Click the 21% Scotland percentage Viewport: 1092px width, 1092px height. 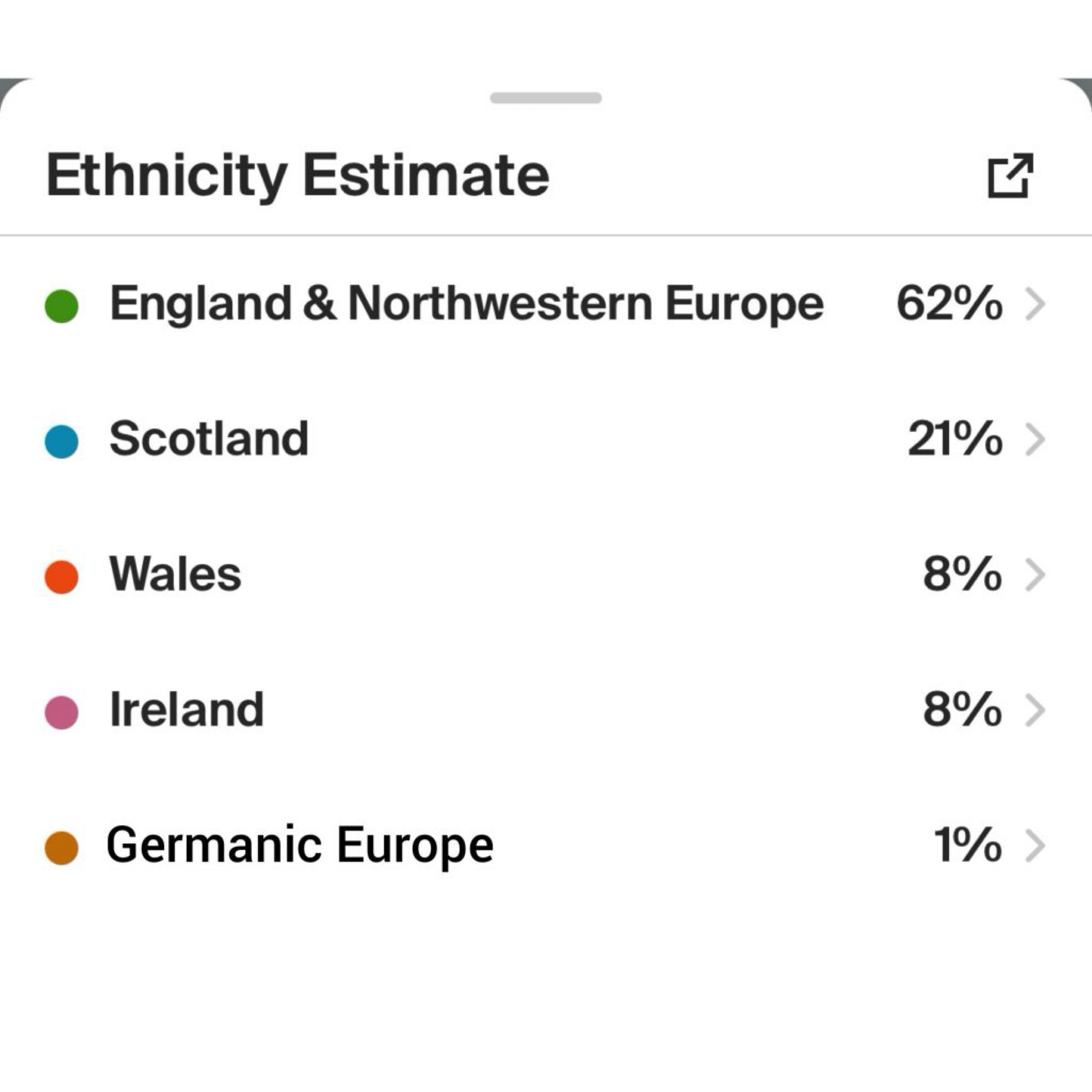click(x=955, y=439)
